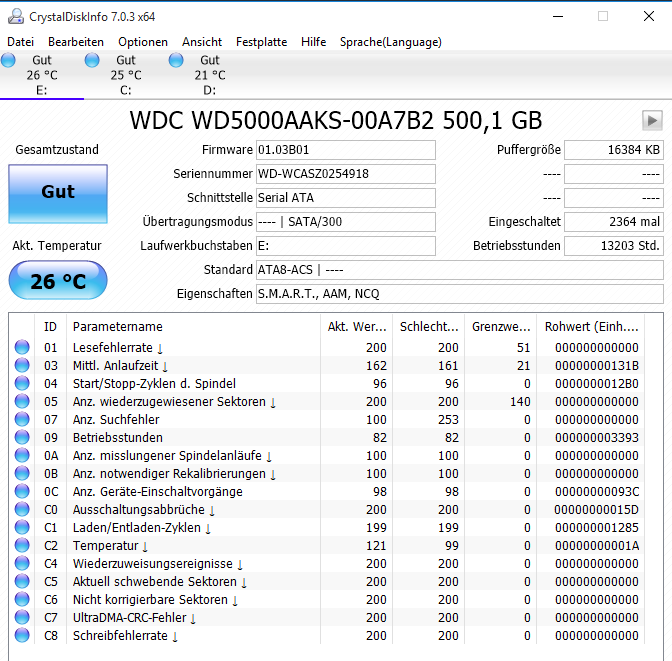The image size is (672, 661).
Task: Click status orb of Anz. Suchfehler row
Action: tap(22, 419)
